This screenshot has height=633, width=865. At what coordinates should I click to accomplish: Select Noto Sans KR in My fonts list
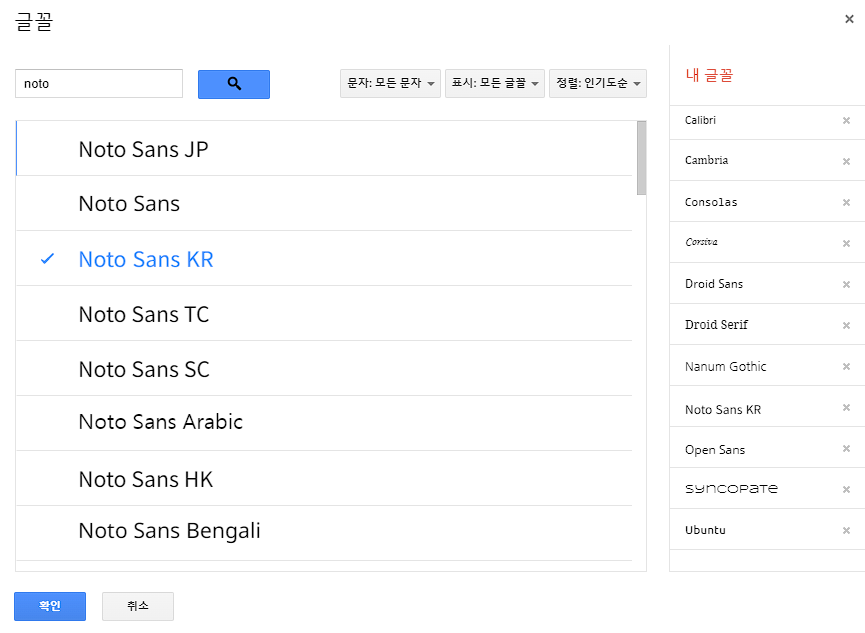(x=723, y=409)
